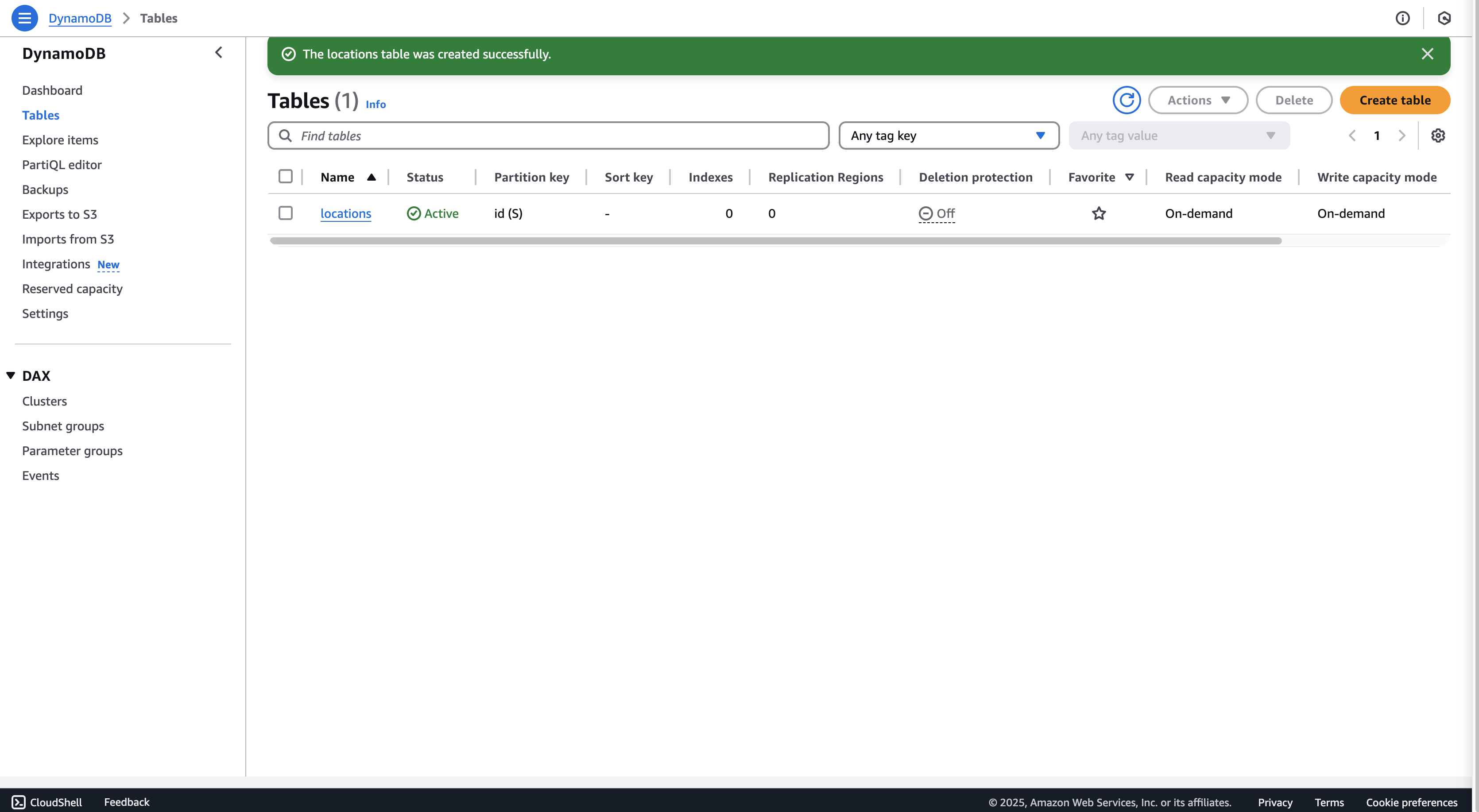Open the Favorite column filter arrow

pos(1129,177)
